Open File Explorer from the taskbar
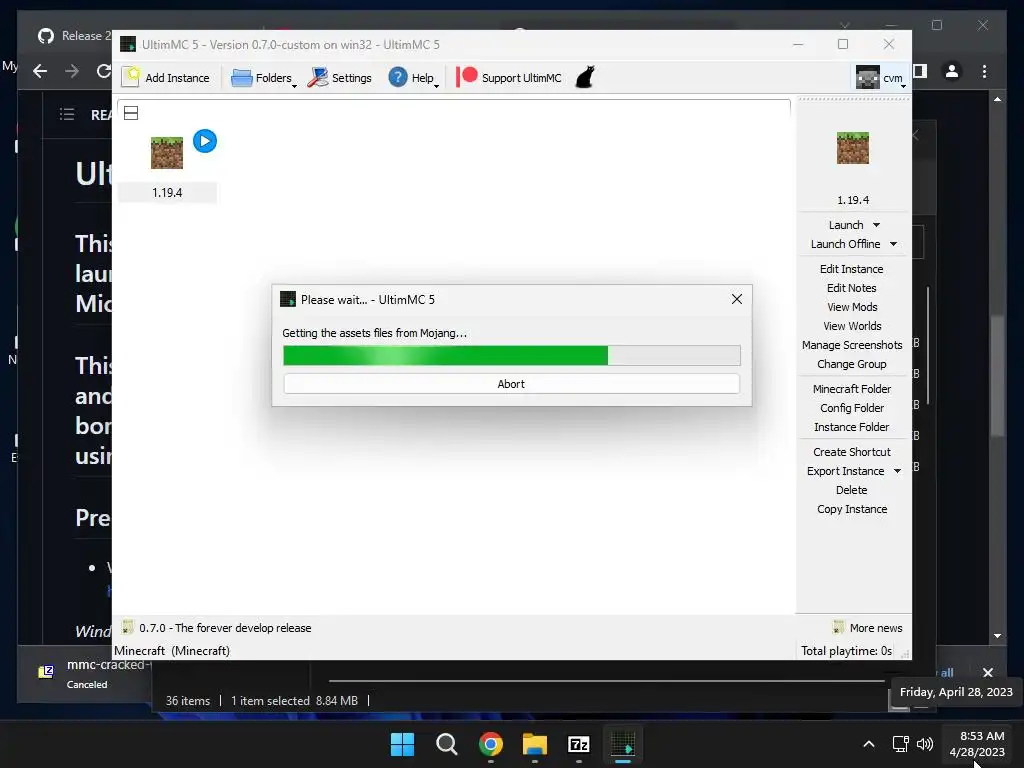This screenshot has height=768, width=1024. tap(535, 744)
